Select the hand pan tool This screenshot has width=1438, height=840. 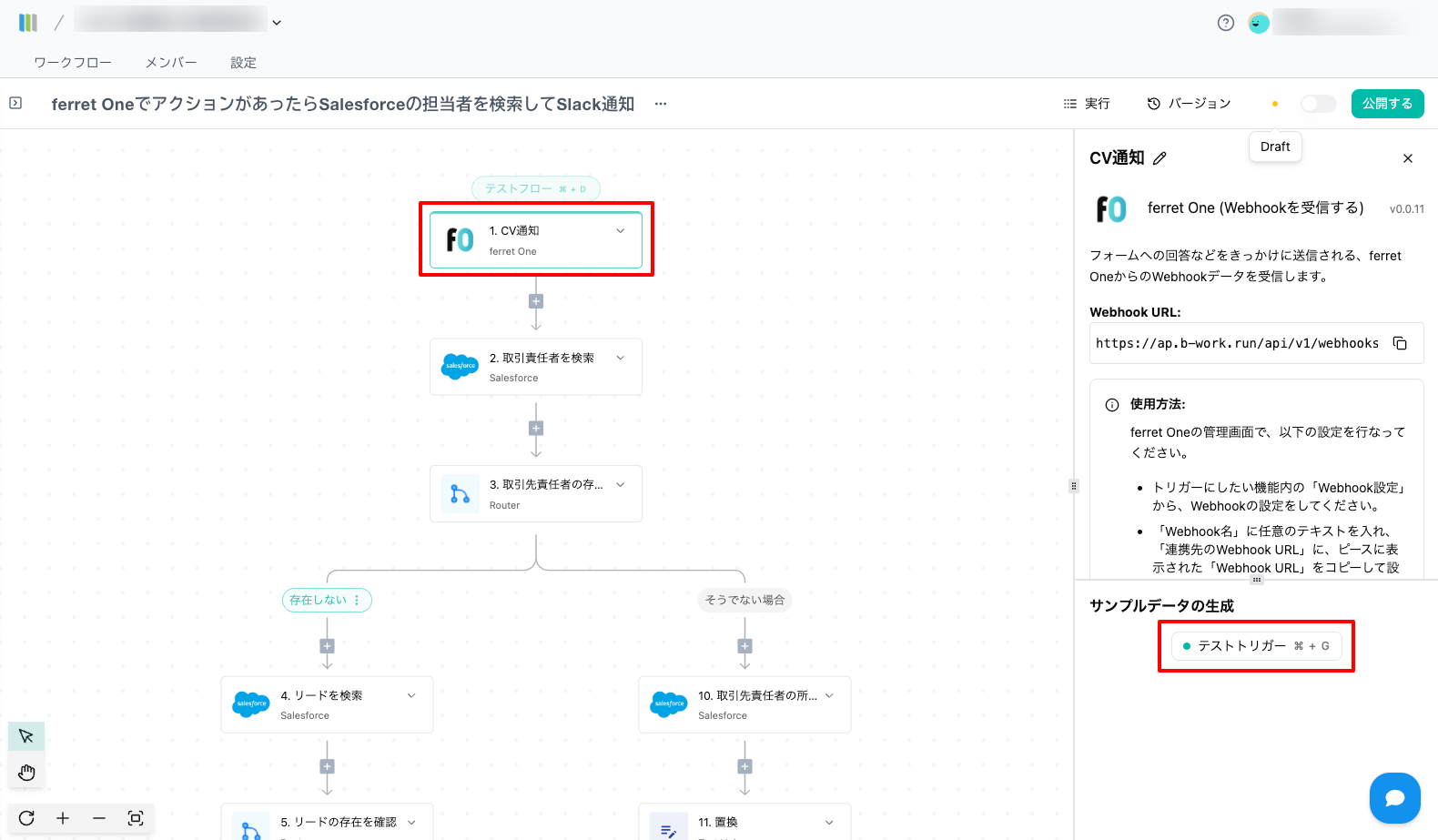[26, 773]
